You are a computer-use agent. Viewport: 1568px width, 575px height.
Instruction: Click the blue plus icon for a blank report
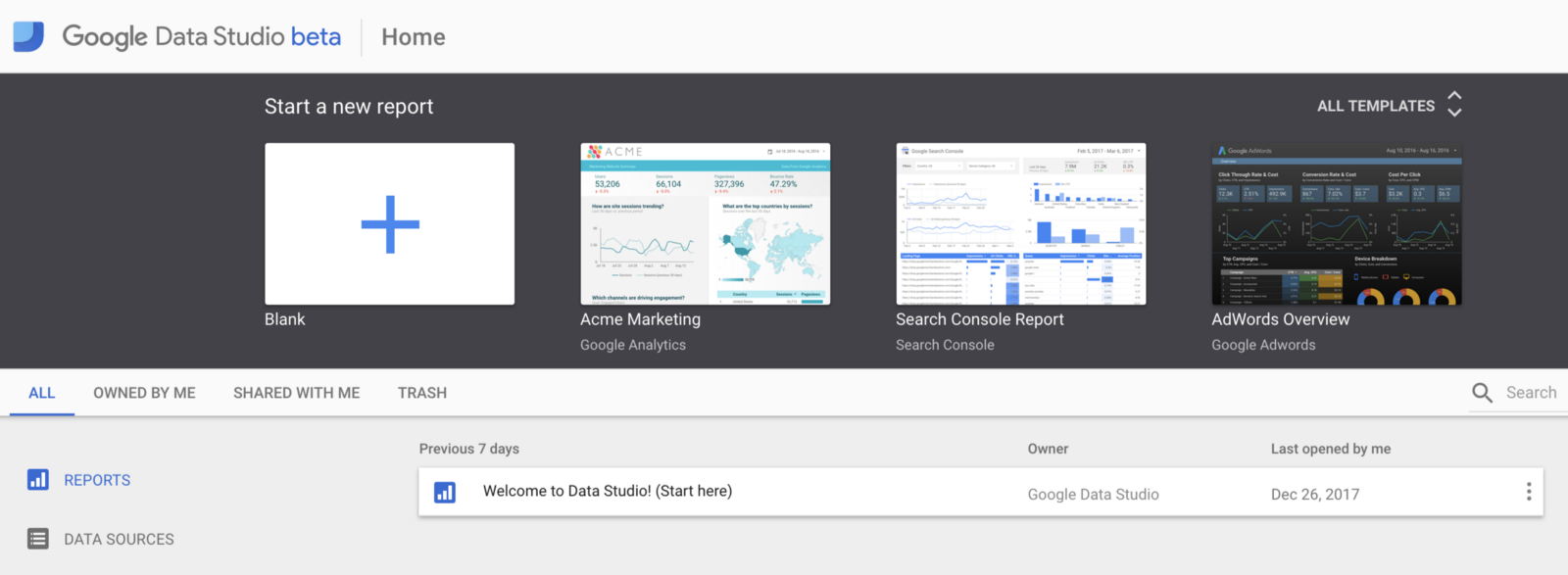390,224
